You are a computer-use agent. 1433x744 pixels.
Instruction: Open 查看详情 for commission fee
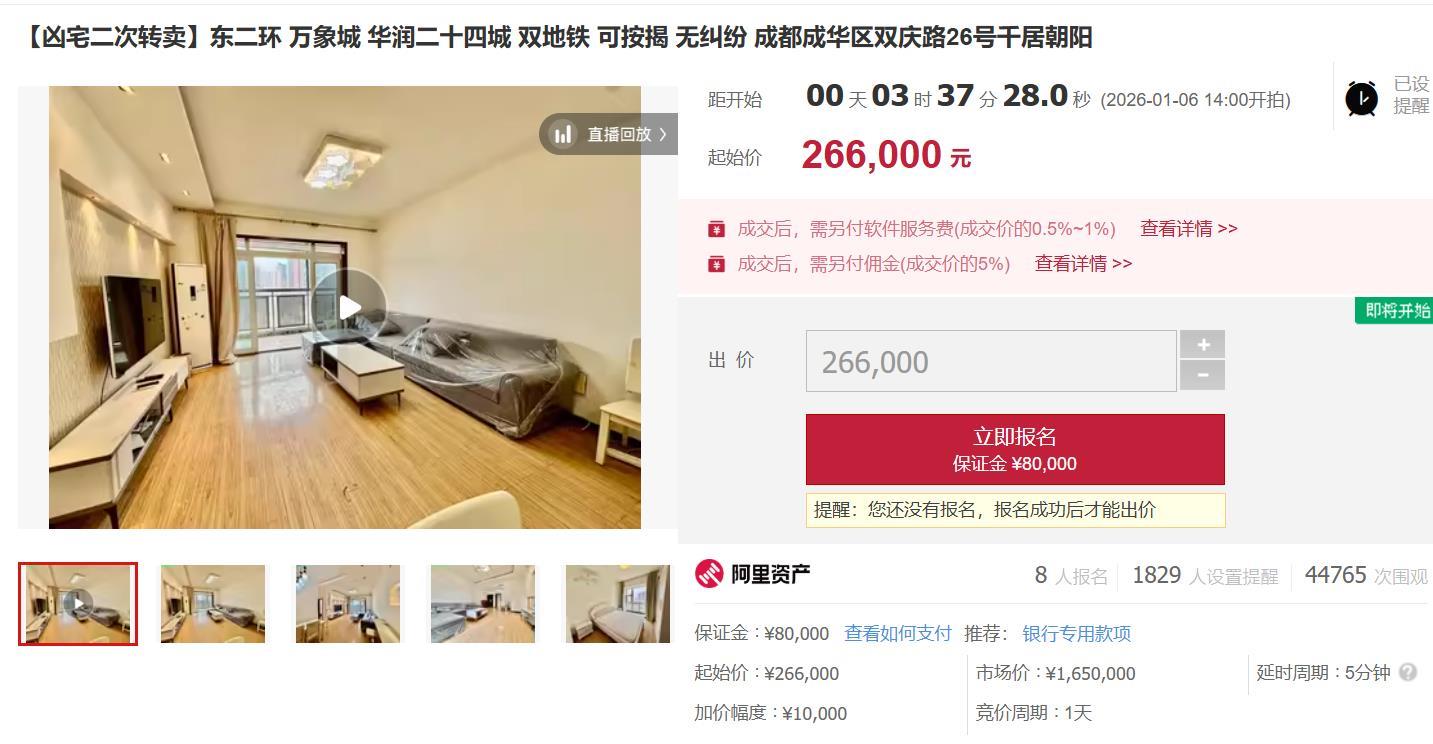pos(1083,264)
